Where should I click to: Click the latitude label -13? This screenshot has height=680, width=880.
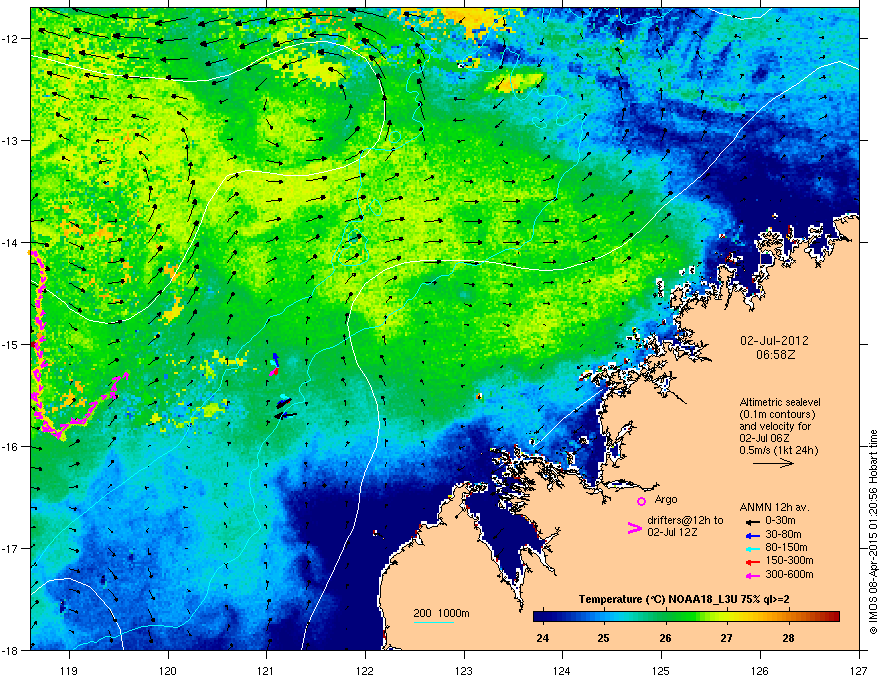(11, 141)
